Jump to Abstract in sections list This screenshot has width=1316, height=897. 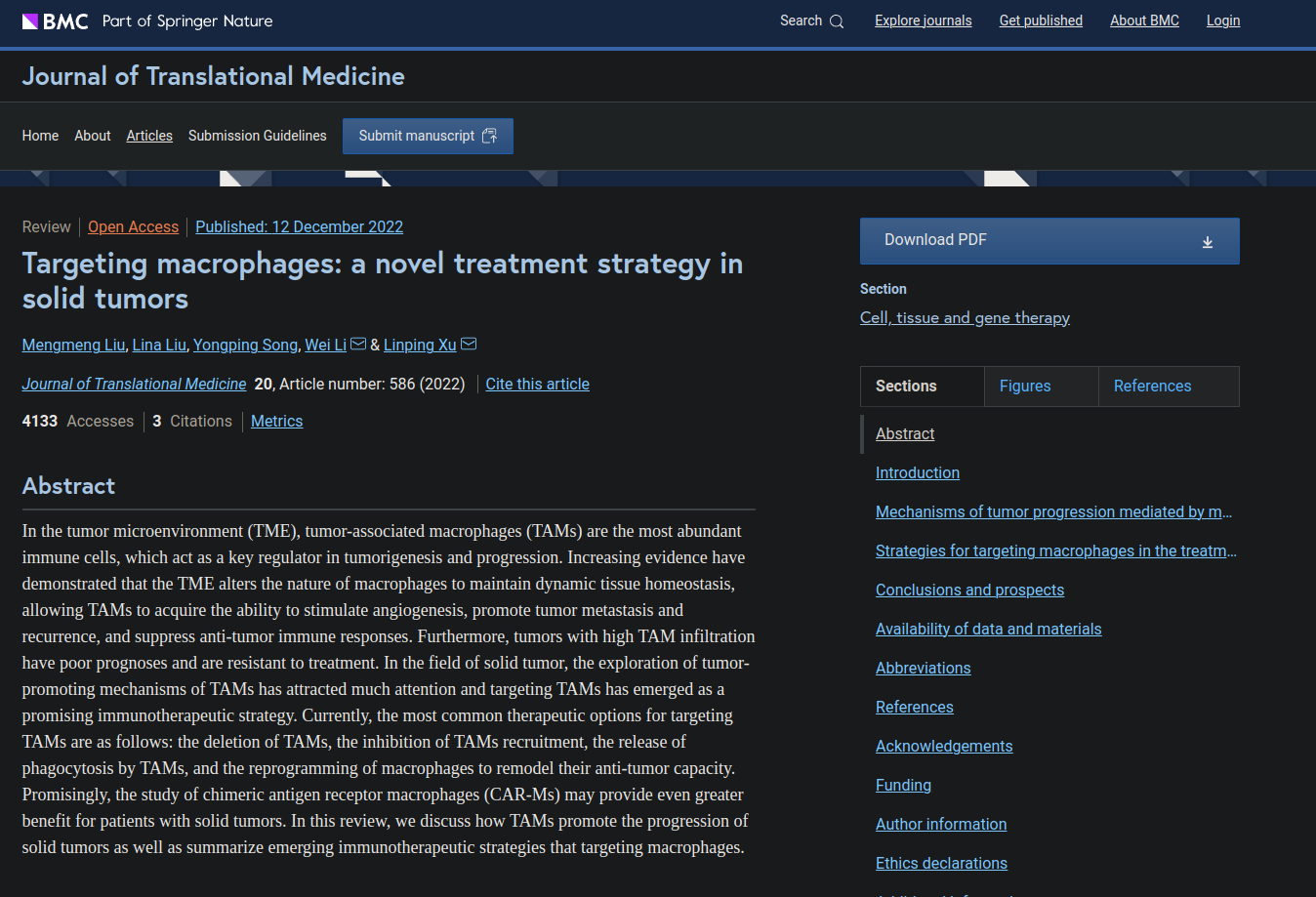pos(905,433)
